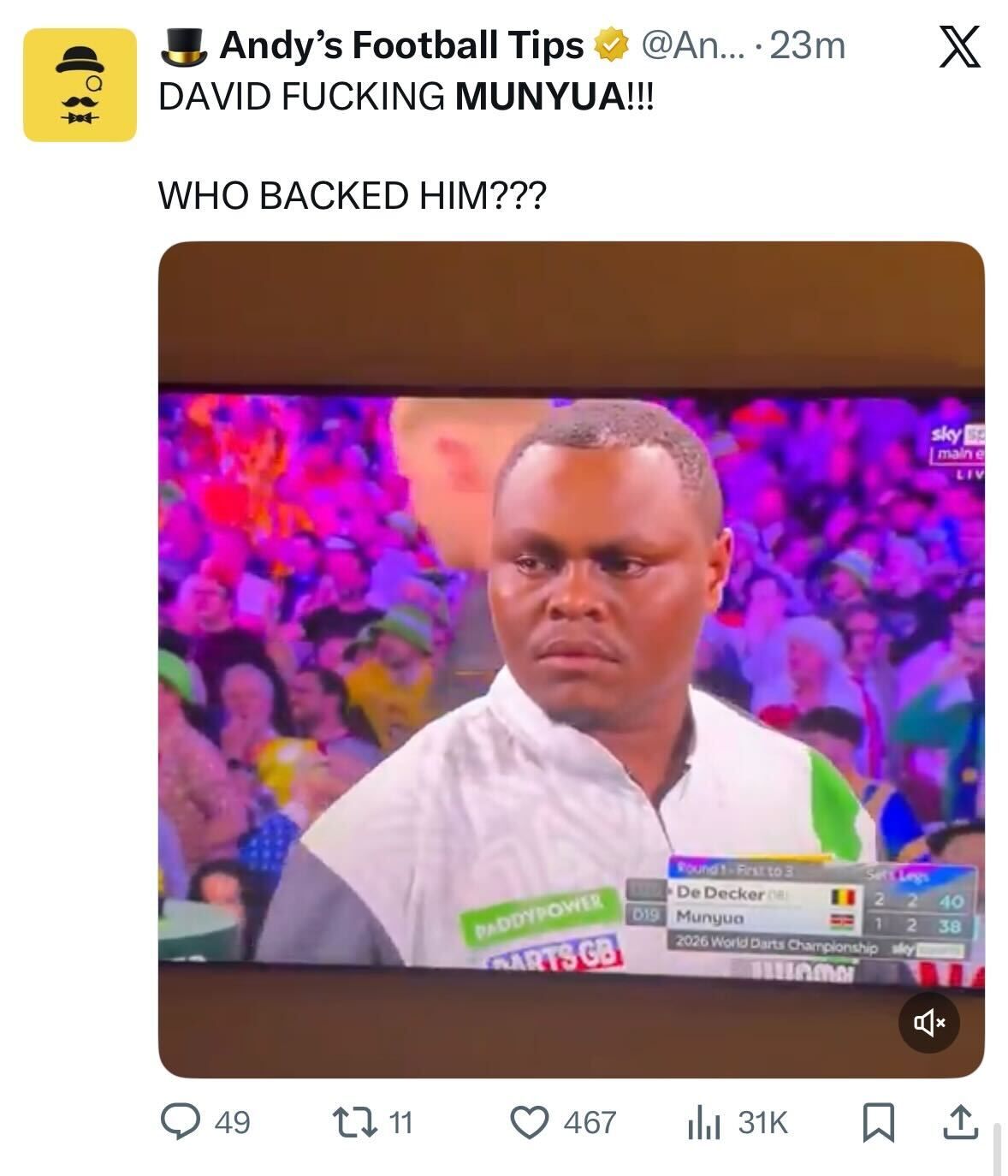Play the embedded darts video
The image size is (1008, 1176).
[x=572, y=659]
